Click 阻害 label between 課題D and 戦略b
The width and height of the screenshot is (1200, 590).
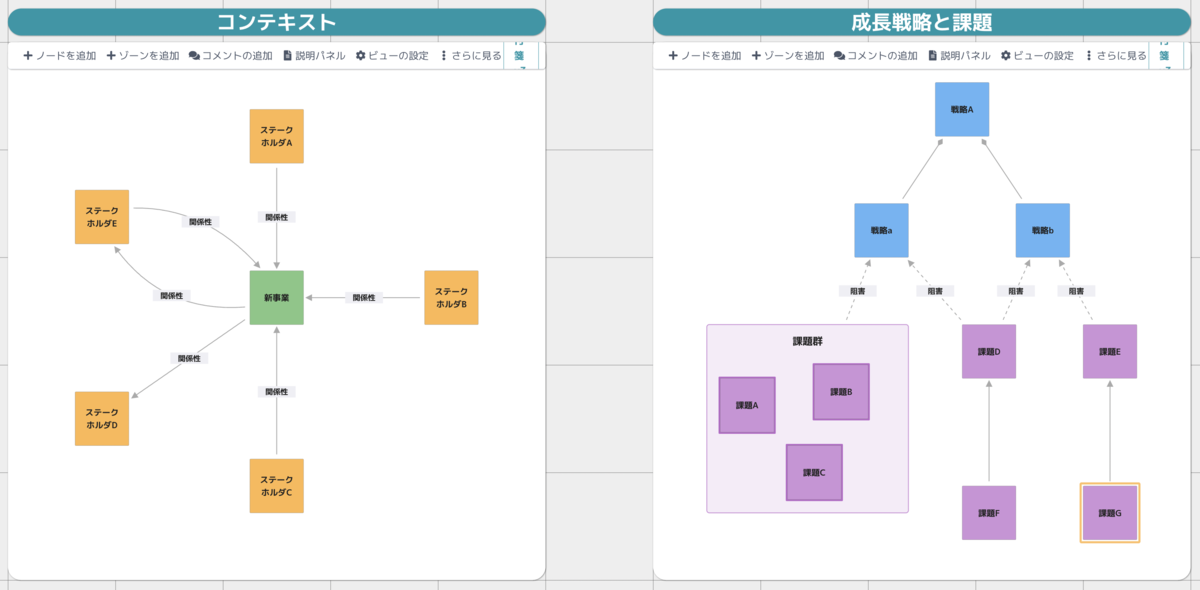1016,291
